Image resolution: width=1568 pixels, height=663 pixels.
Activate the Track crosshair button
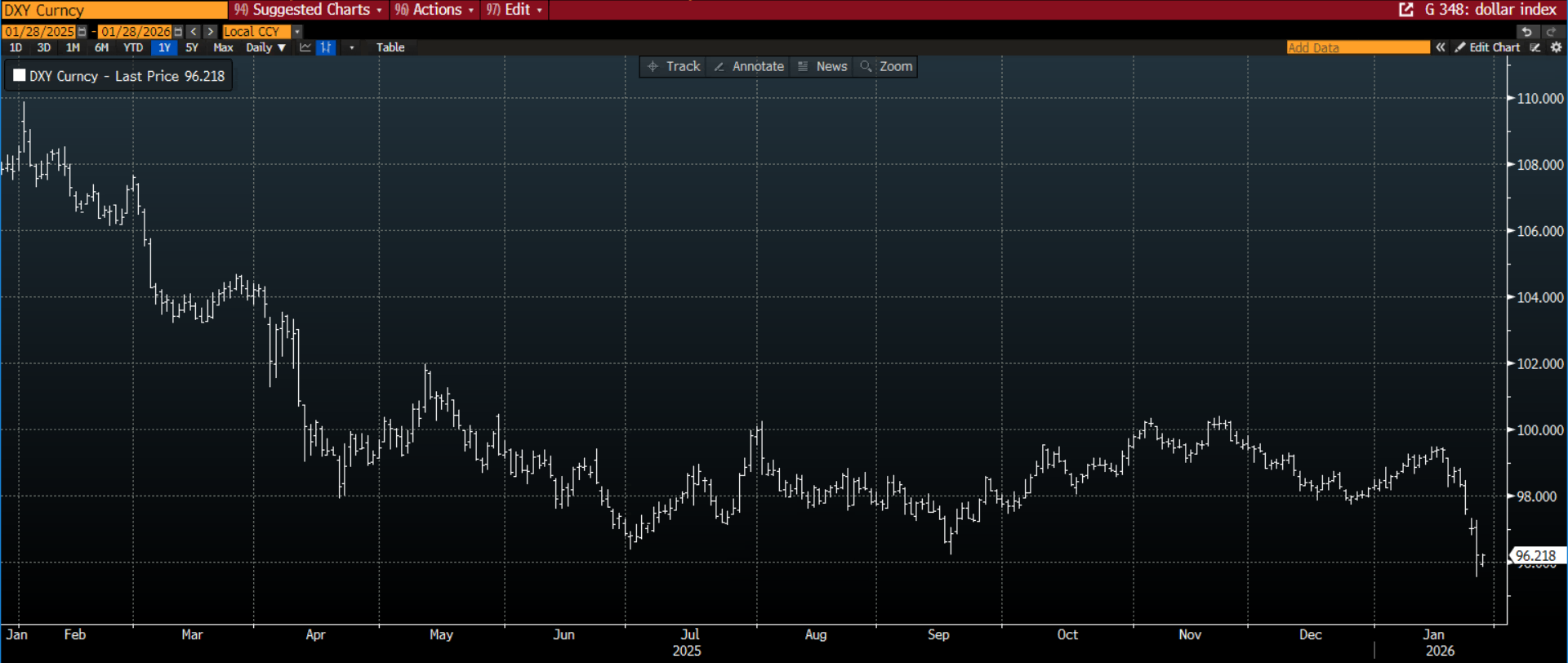(x=674, y=66)
